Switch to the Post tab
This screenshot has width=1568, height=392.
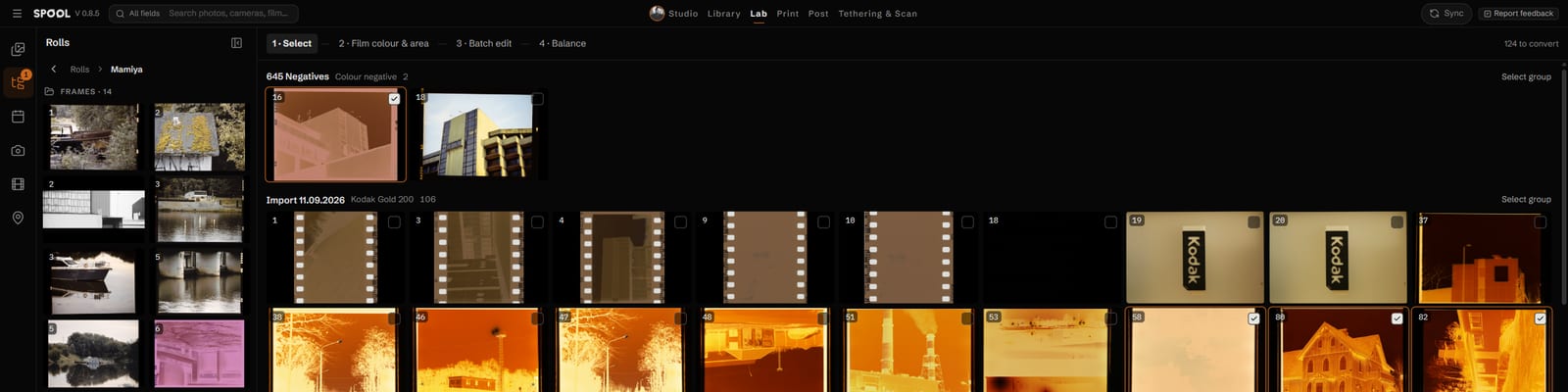tap(818, 14)
